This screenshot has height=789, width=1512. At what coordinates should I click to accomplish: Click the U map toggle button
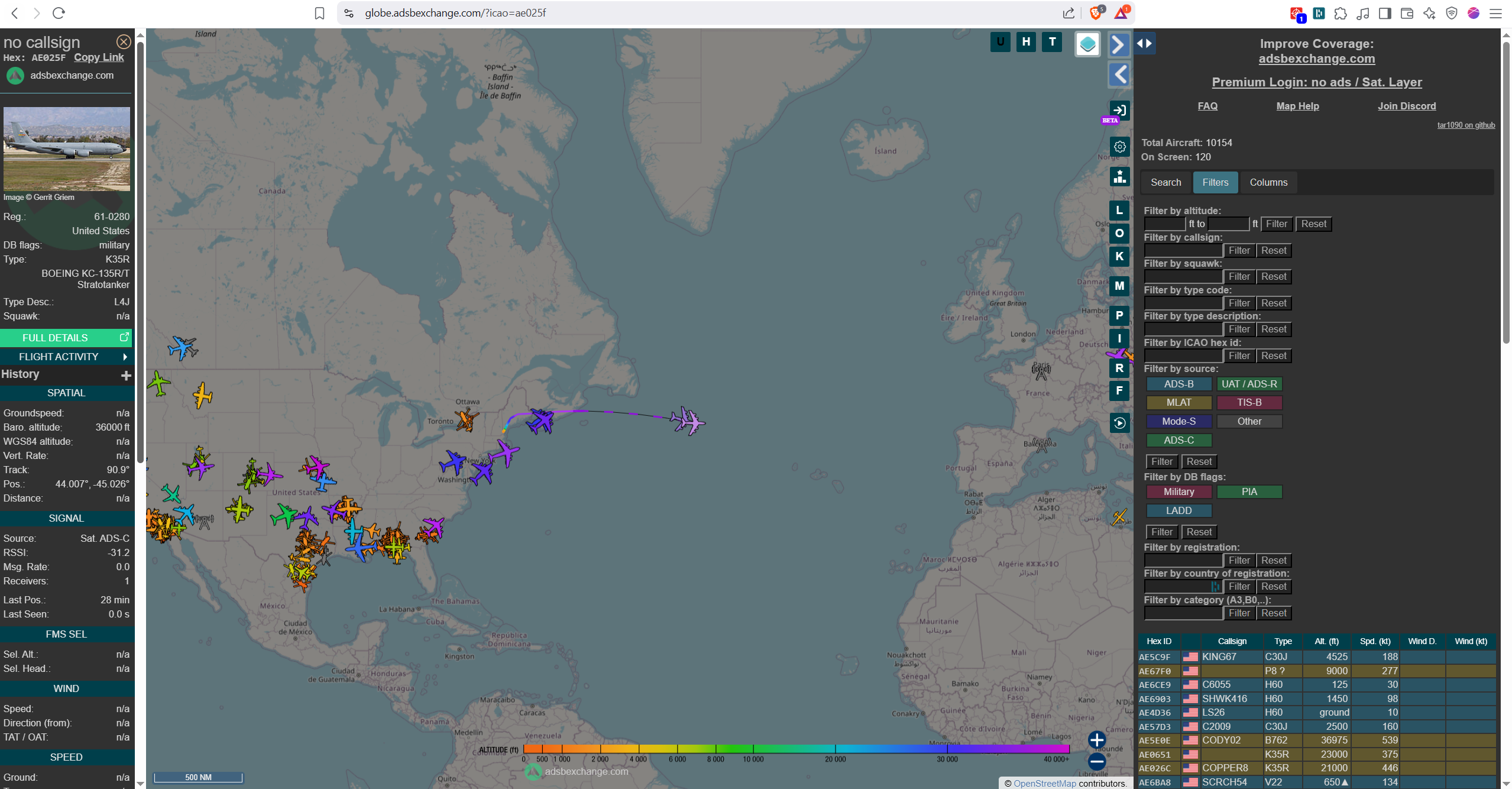coord(1000,41)
